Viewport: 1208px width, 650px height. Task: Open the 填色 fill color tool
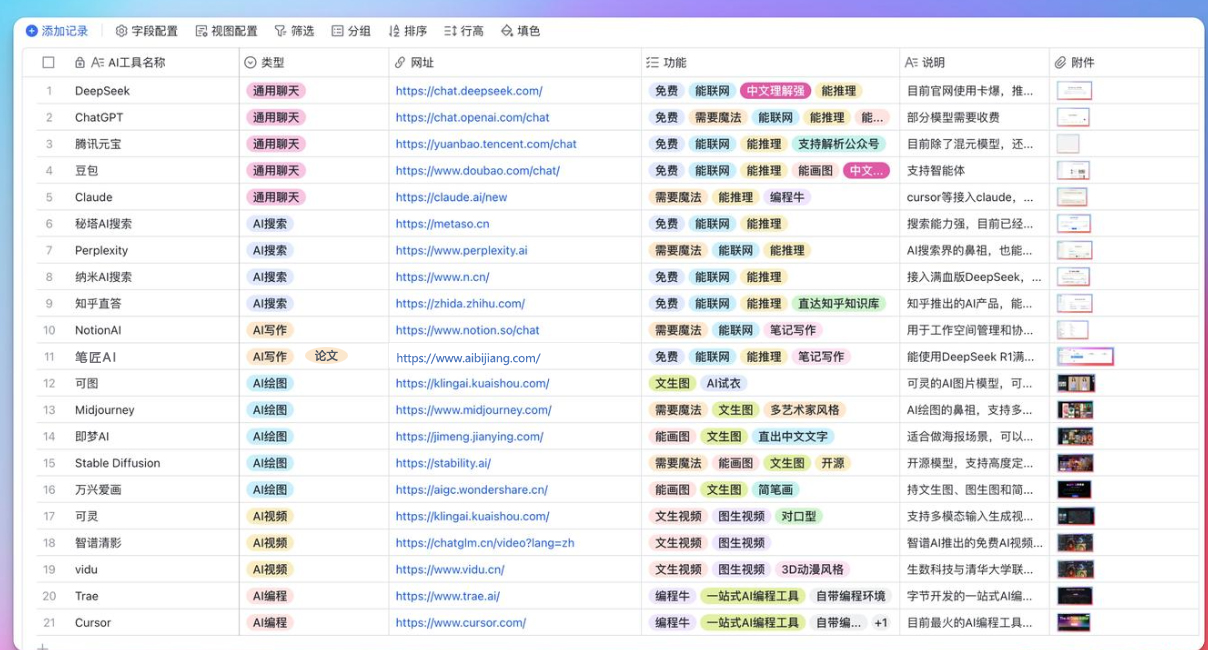[x=521, y=31]
